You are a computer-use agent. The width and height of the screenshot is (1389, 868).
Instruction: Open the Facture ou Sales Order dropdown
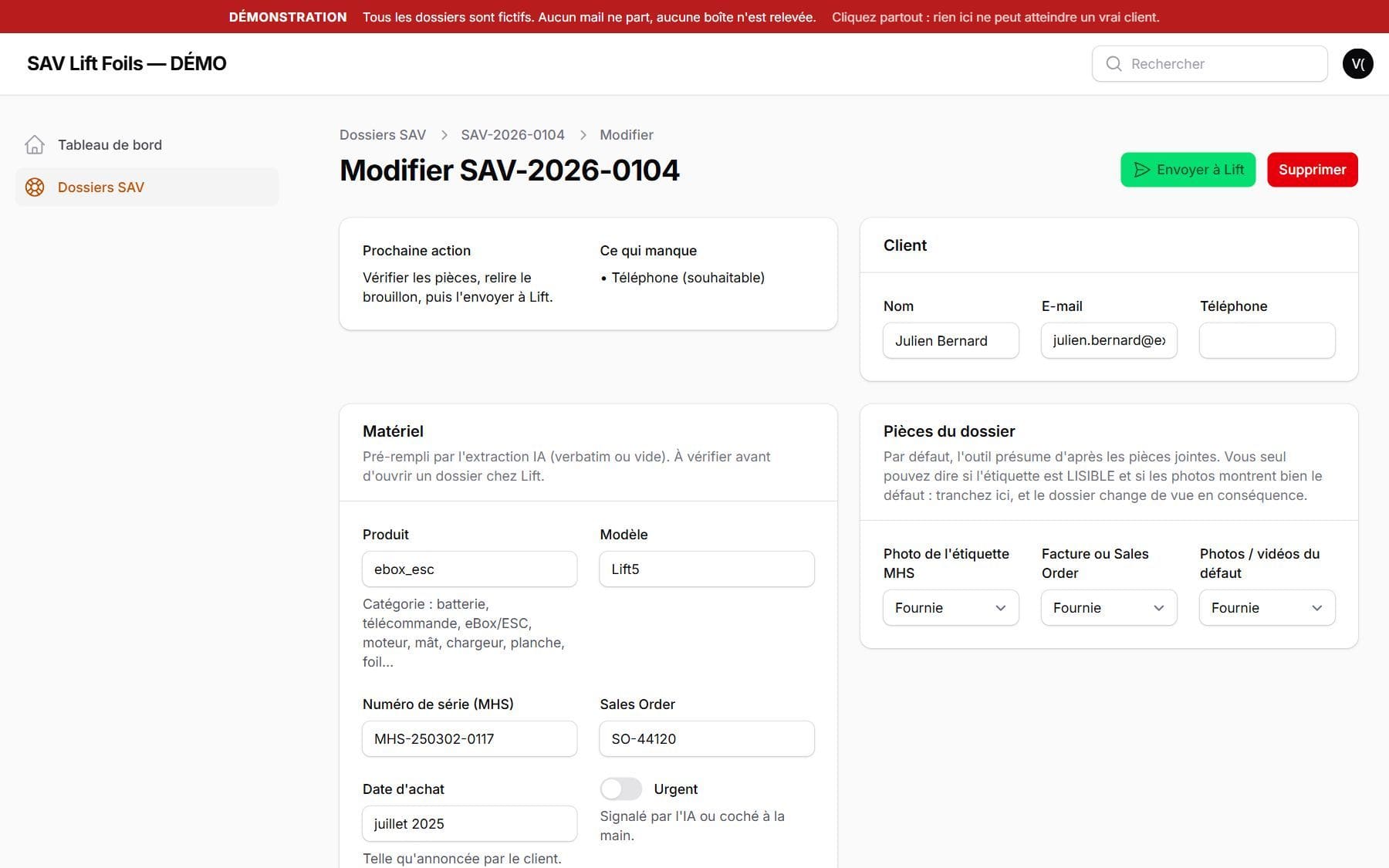[1109, 608]
